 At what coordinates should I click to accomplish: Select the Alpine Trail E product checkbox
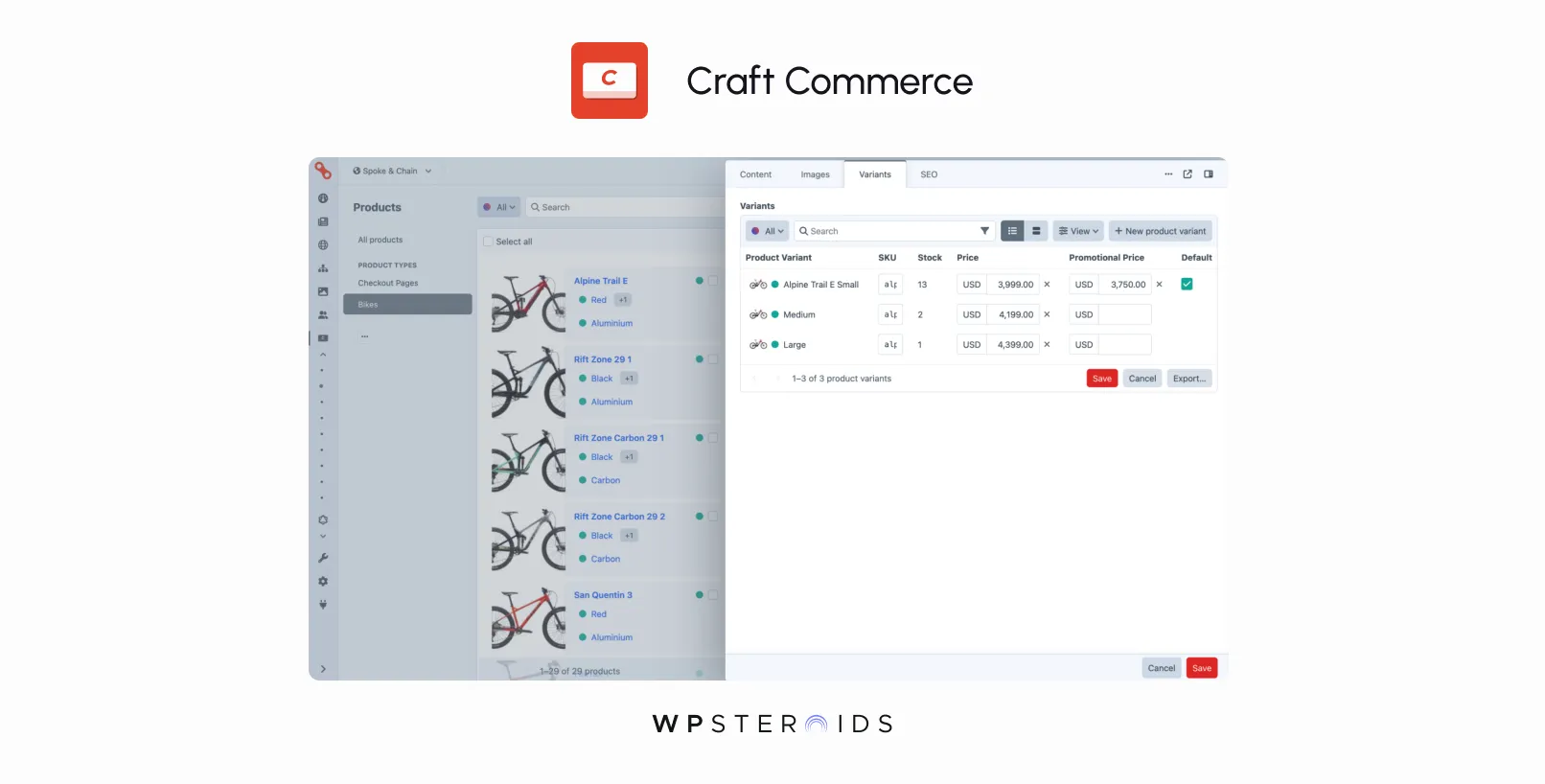pos(712,281)
